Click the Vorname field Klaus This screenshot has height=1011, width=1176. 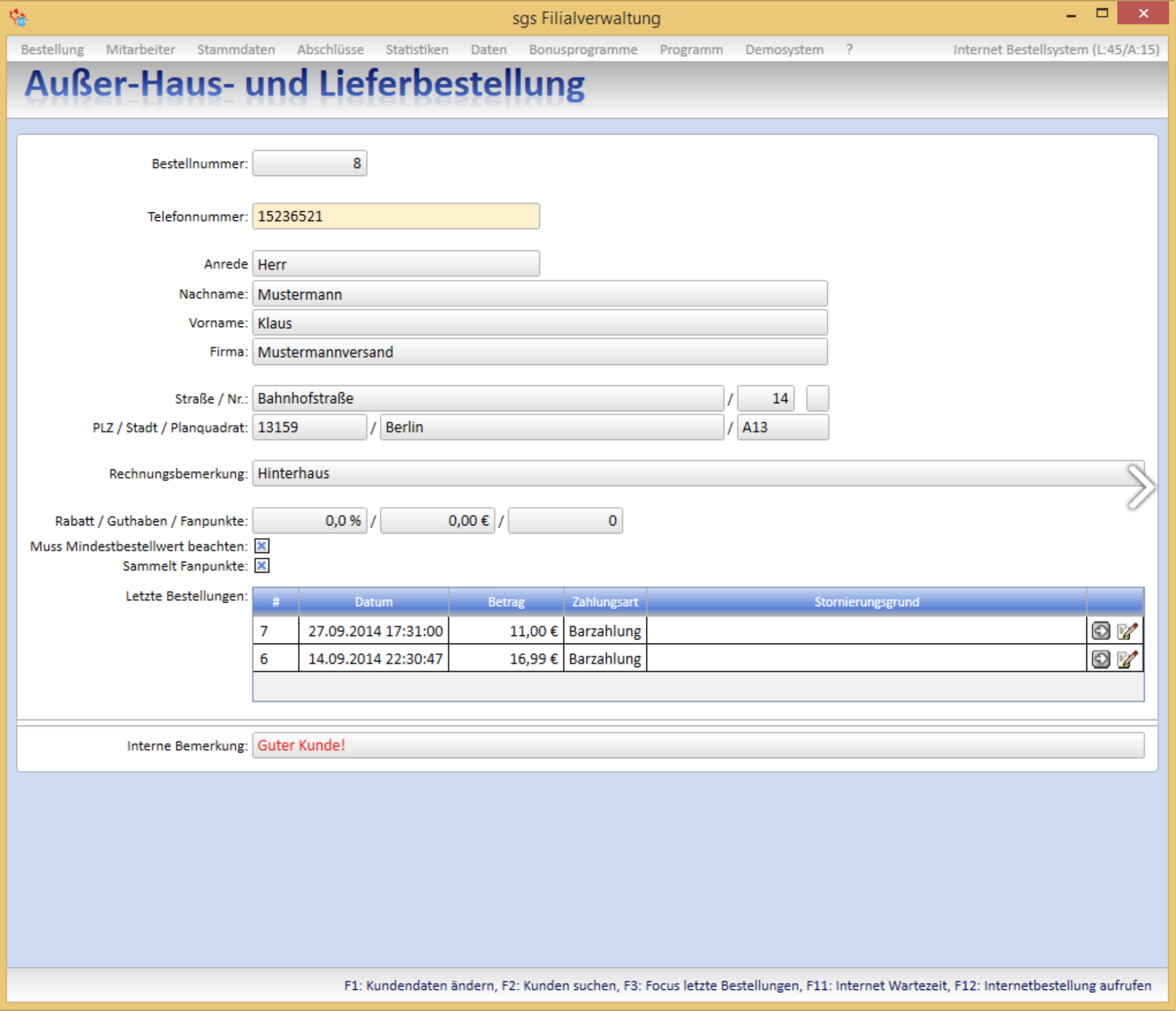540,323
